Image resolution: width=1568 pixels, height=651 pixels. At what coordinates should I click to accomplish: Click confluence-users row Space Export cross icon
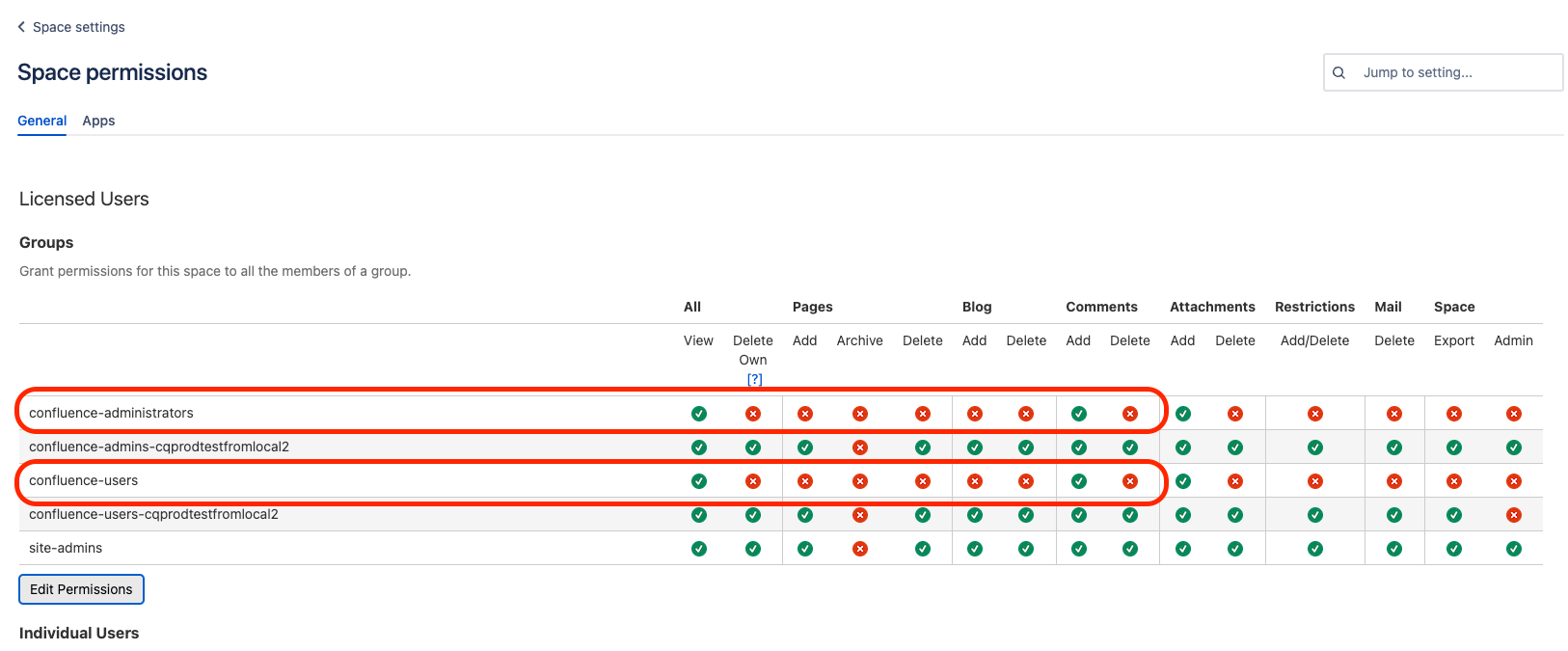(x=1454, y=481)
